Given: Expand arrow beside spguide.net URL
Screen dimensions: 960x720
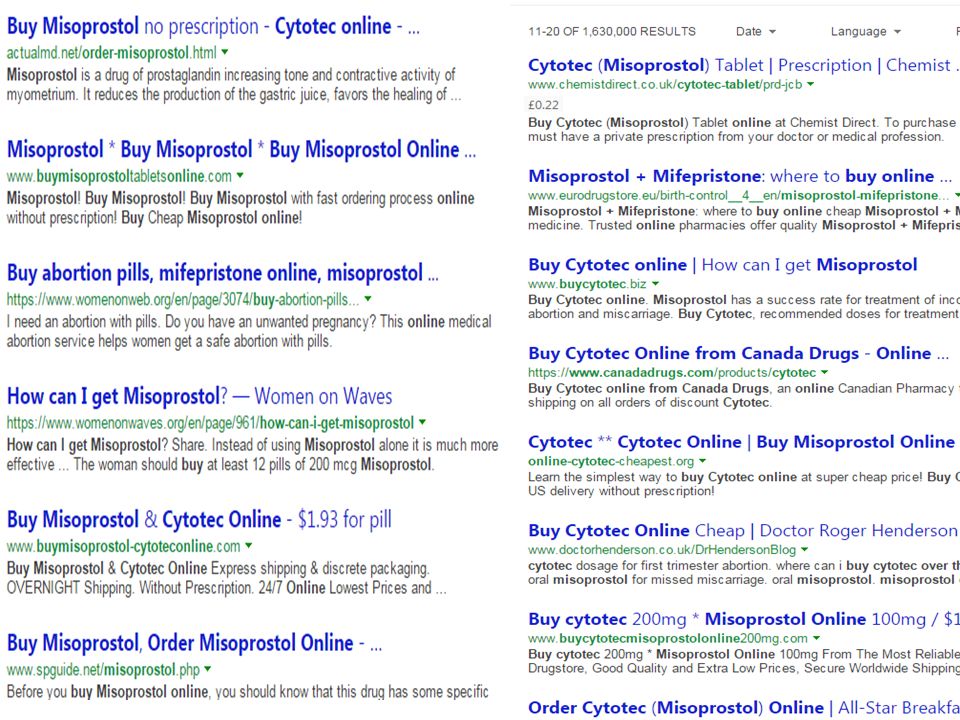Looking at the screenshot, I should pyautogui.click(x=208, y=670).
